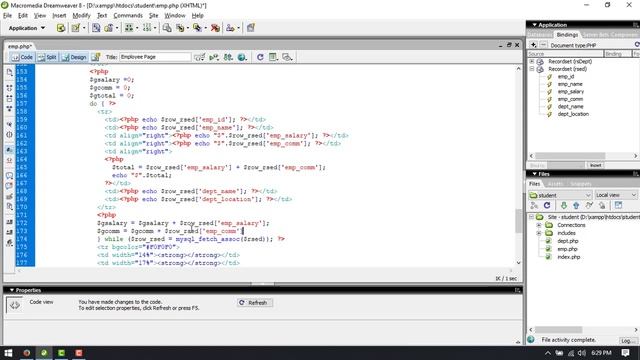Click the Update Record icon

[199, 28]
